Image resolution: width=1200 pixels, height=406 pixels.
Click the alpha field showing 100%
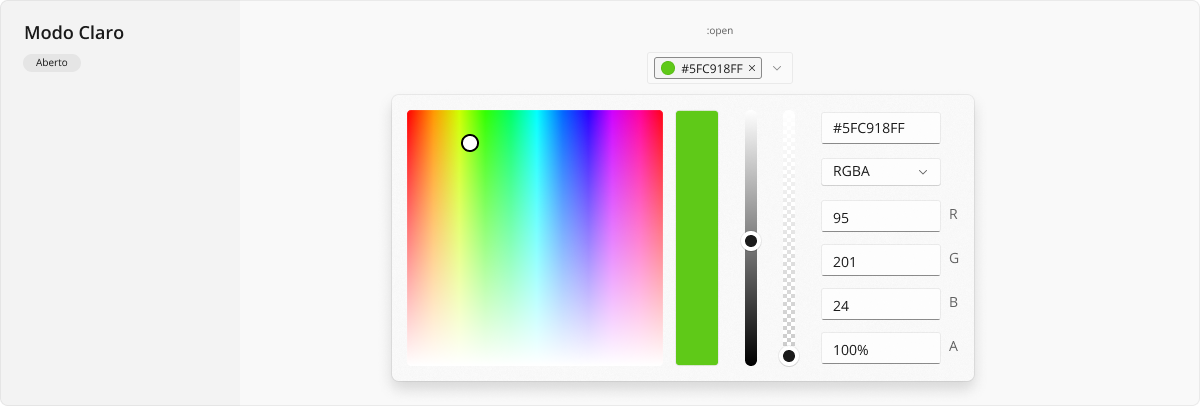pyautogui.click(x=881, y=348)
